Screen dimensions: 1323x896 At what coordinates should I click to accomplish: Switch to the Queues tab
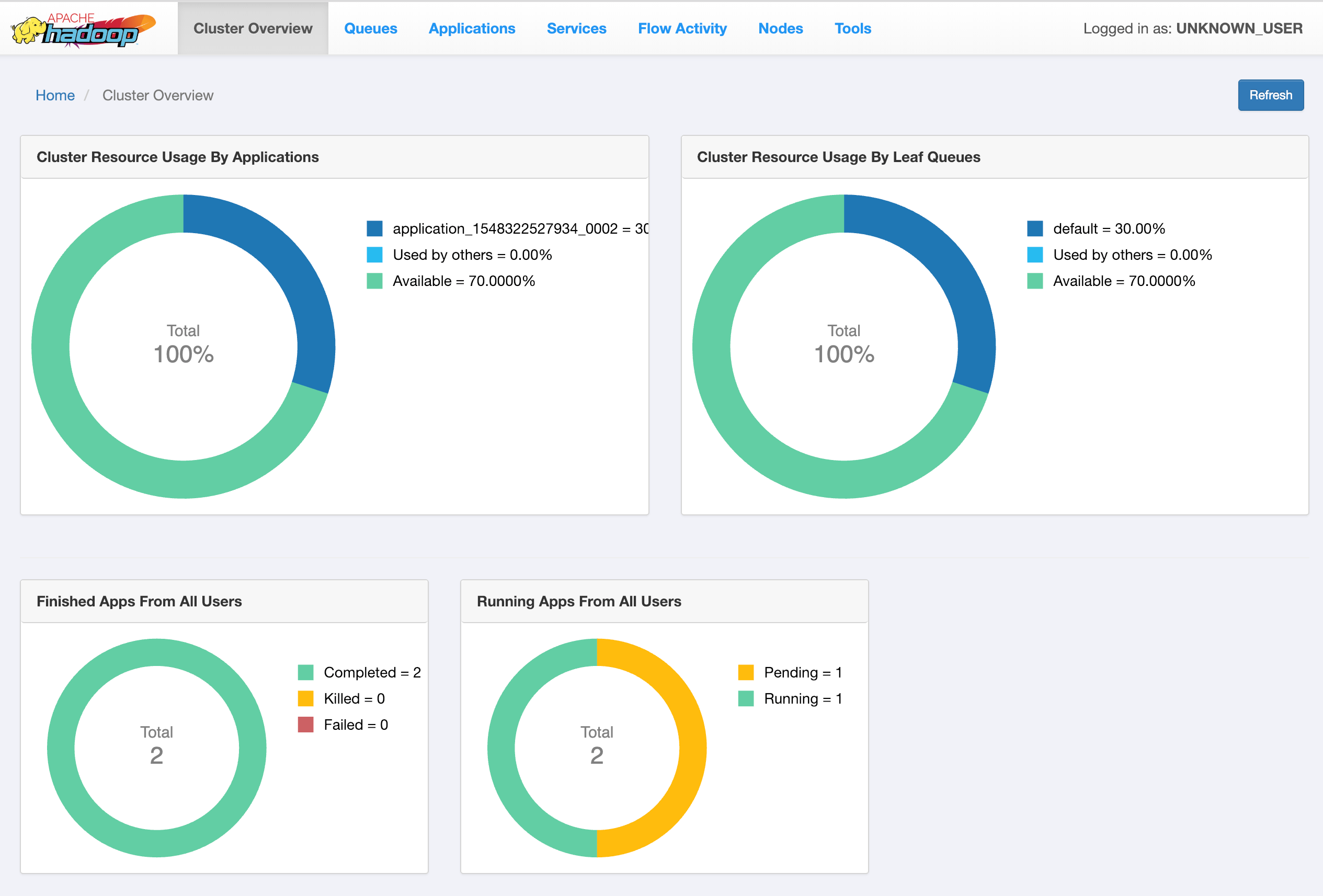[371, 28]
